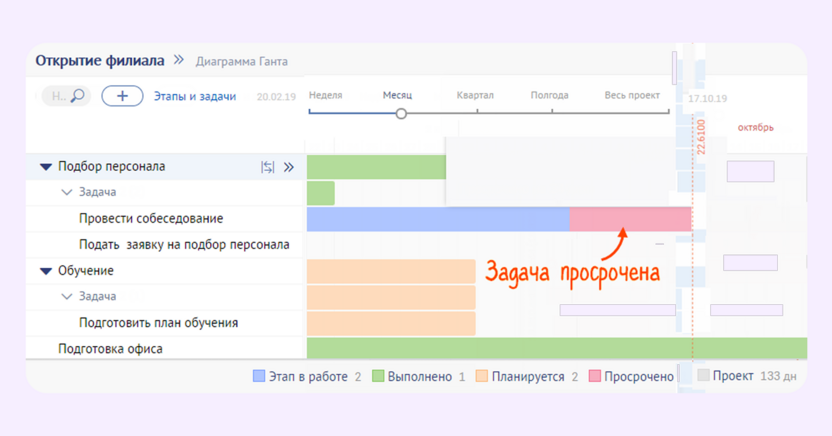832x436 pixels.
Task: Click double chevron next to Открытие филиала
Action: click(179, 60)
